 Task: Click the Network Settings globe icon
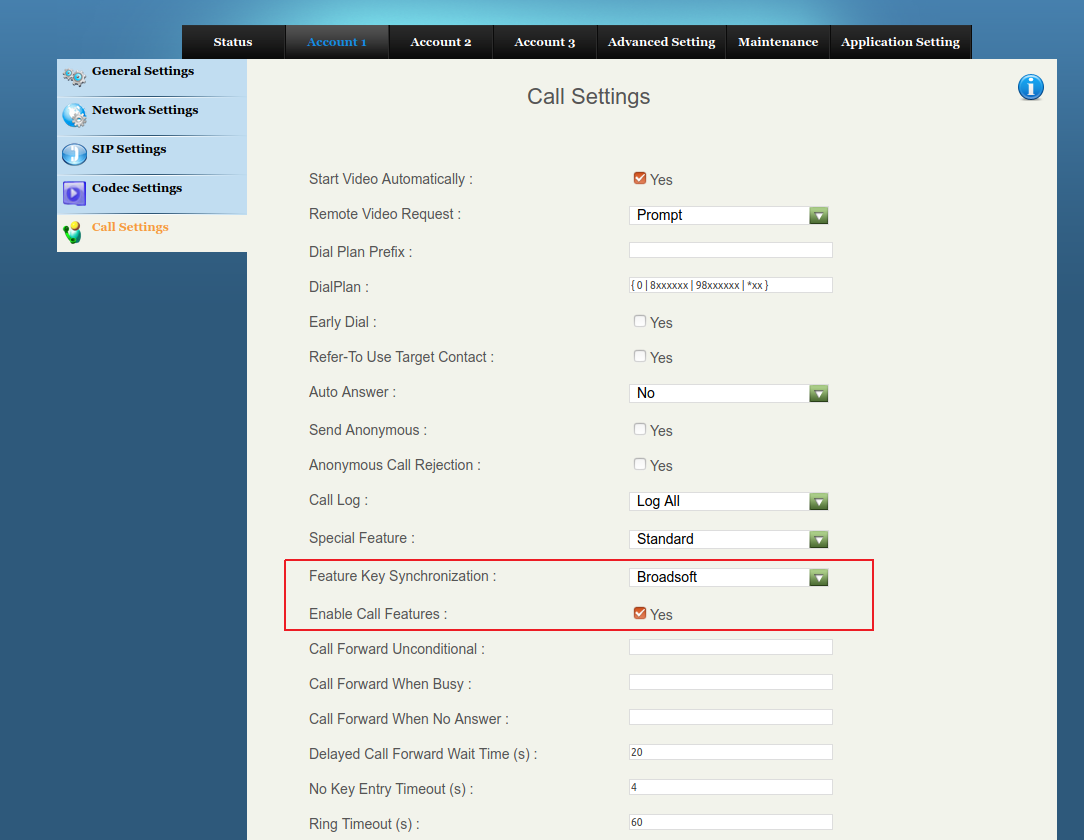(74, 116)
